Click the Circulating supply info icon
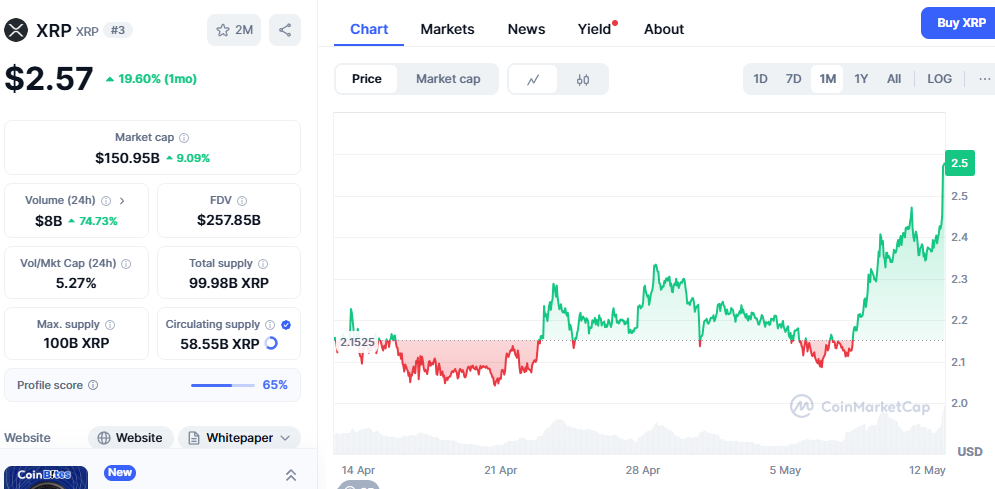 270,325
